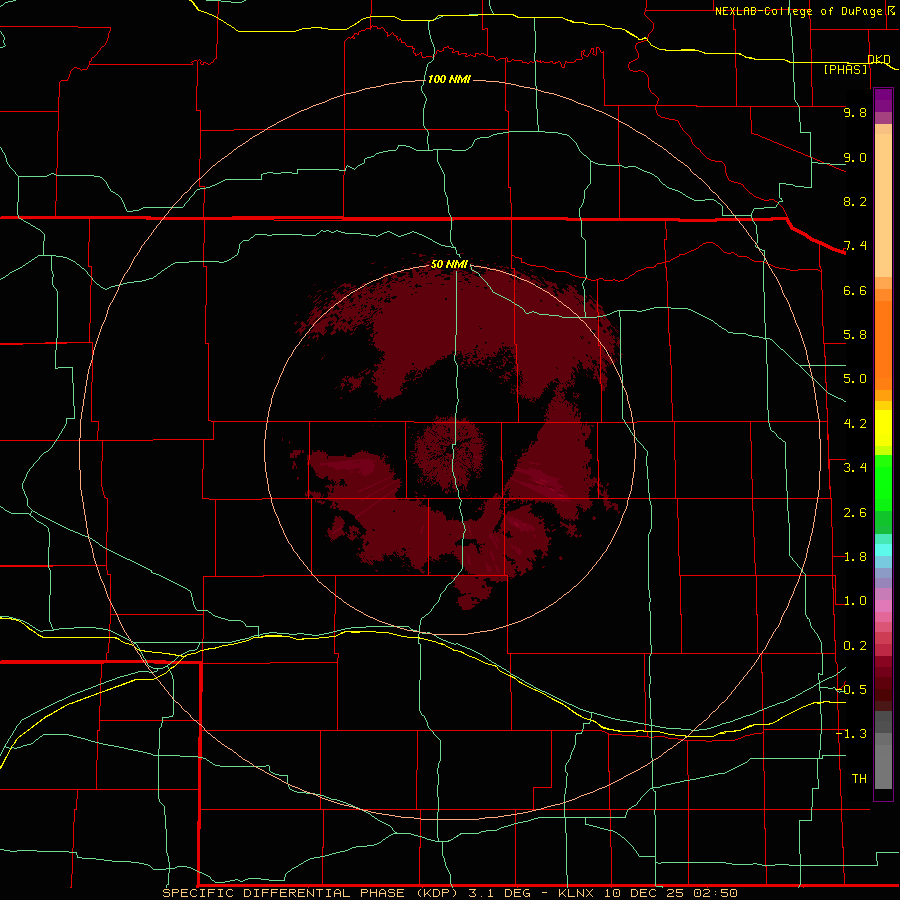
Task: Click the 4.2 scale value
Action: point(855,424)
